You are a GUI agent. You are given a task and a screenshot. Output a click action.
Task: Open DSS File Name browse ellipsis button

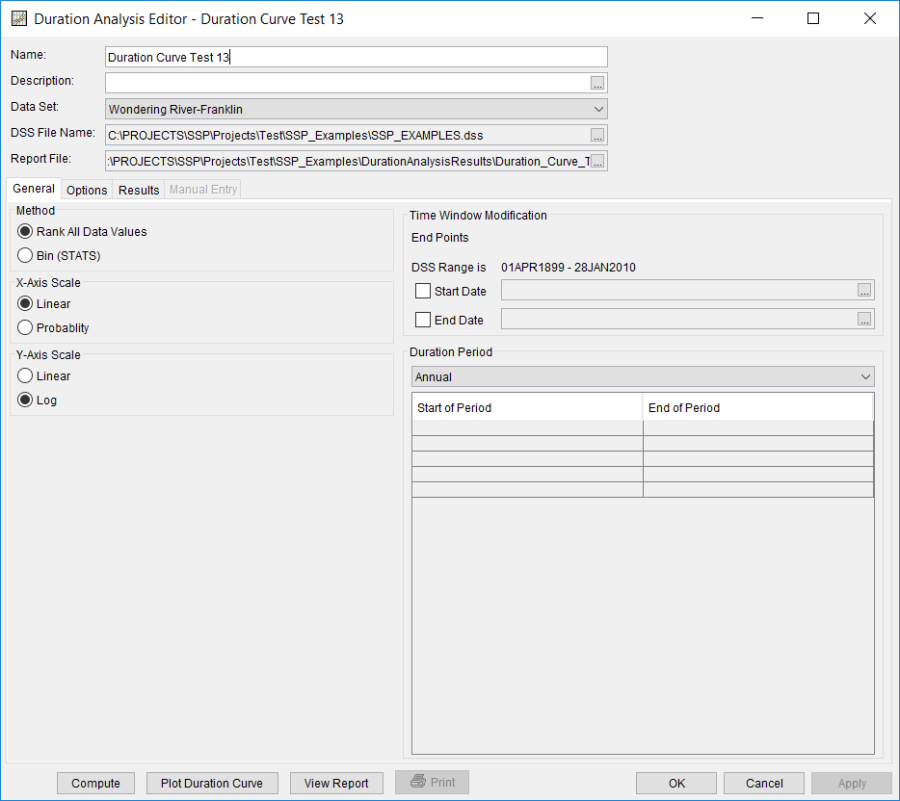597,135
